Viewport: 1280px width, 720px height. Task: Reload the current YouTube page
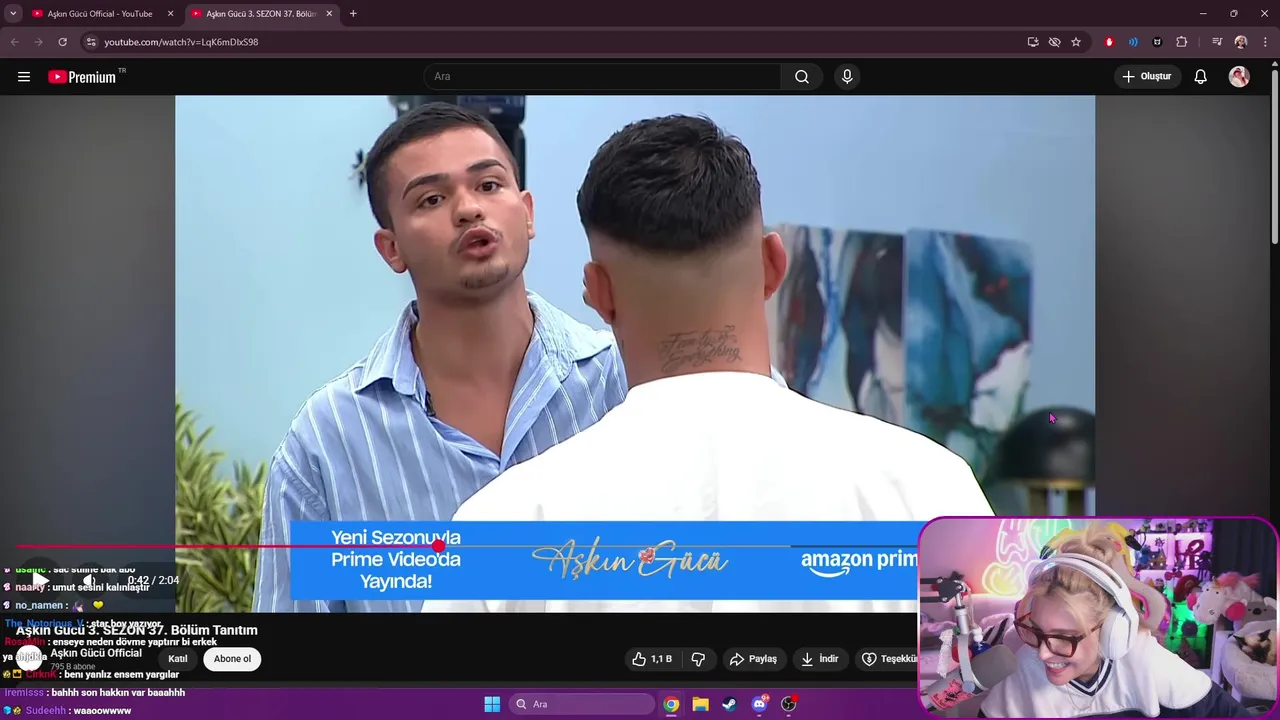click(x=62, y=42)
